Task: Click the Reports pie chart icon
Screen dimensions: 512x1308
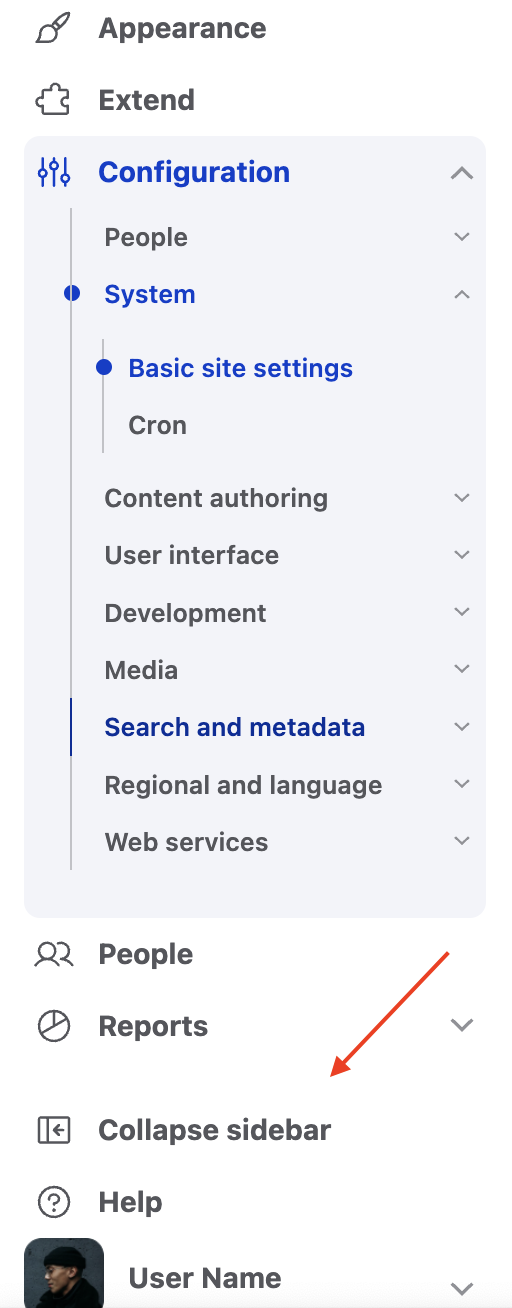Action: tap(53, 1026)
